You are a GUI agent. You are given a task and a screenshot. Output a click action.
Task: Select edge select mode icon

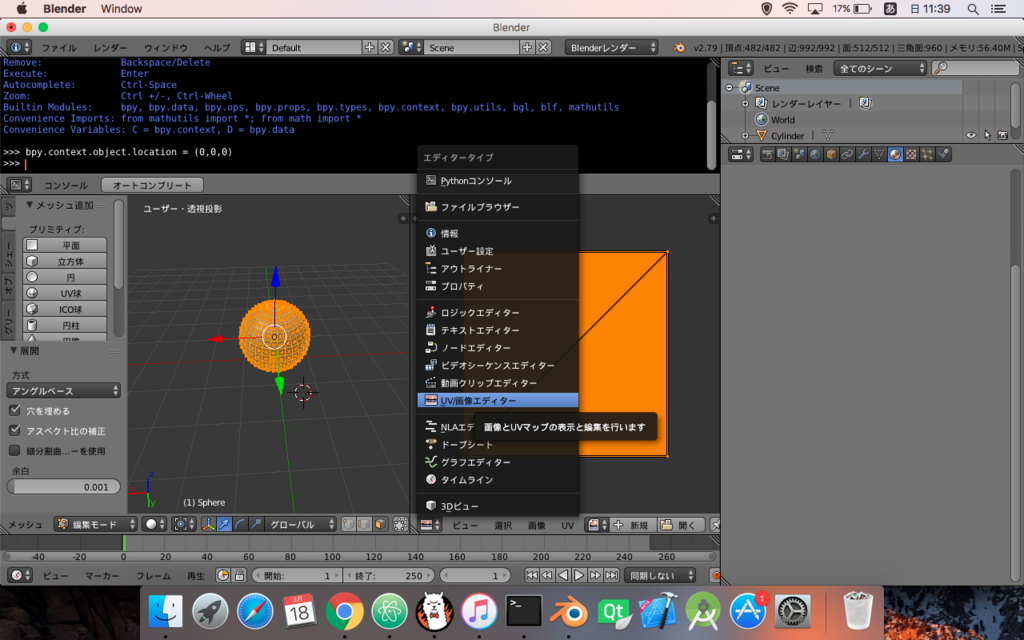click(364, 524)
